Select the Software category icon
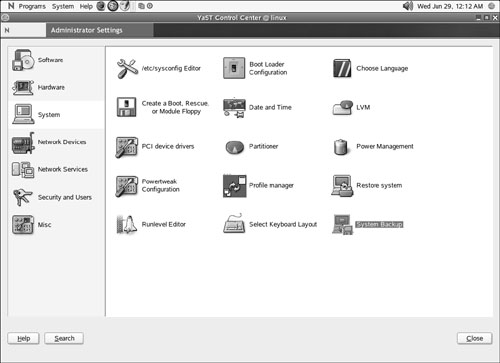500x363 pixels. [23, 60]
